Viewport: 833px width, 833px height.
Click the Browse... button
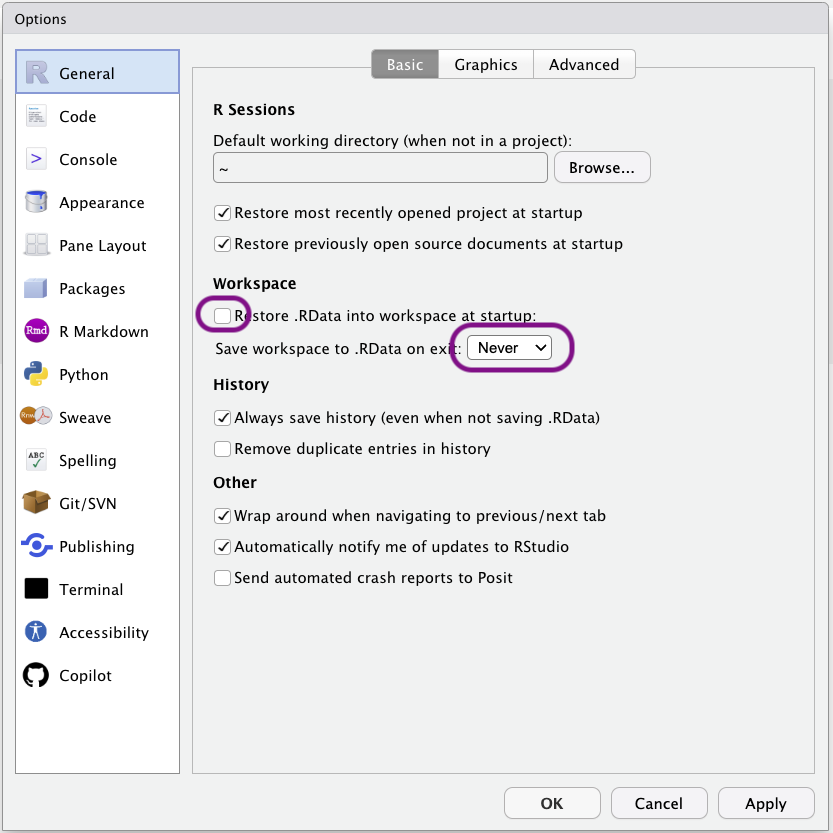(x=601, y=168)
